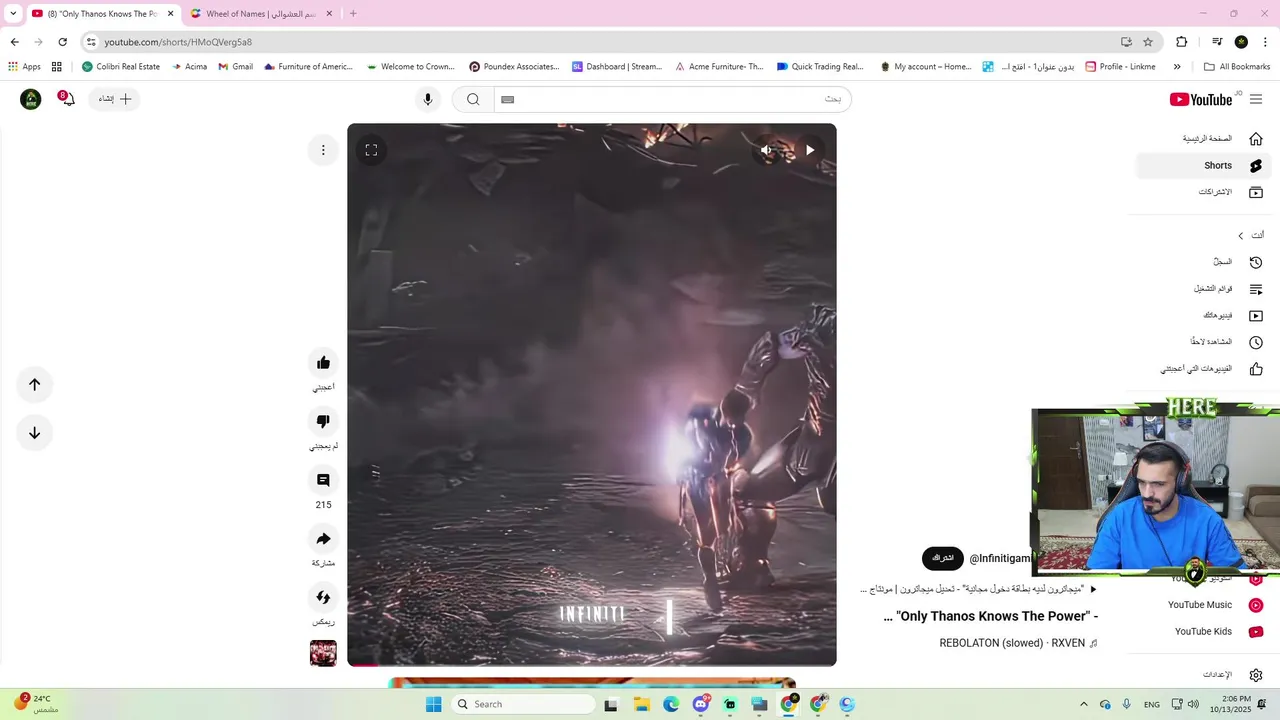1280x720 pixels.
Task: Enter fullscreen on the short
Action: click(x=371, y=150)
